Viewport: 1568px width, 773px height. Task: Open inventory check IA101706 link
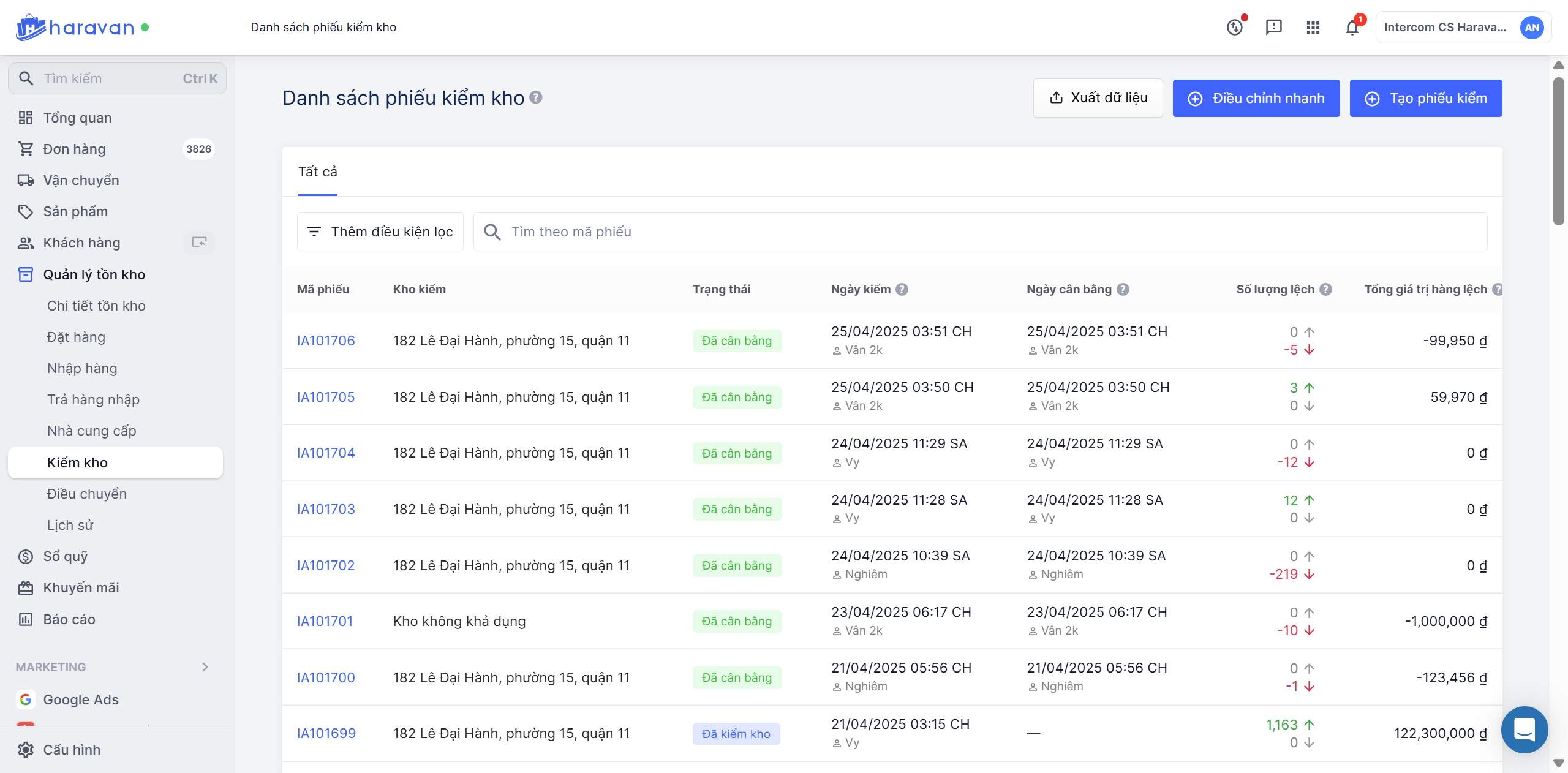(326, 341)
